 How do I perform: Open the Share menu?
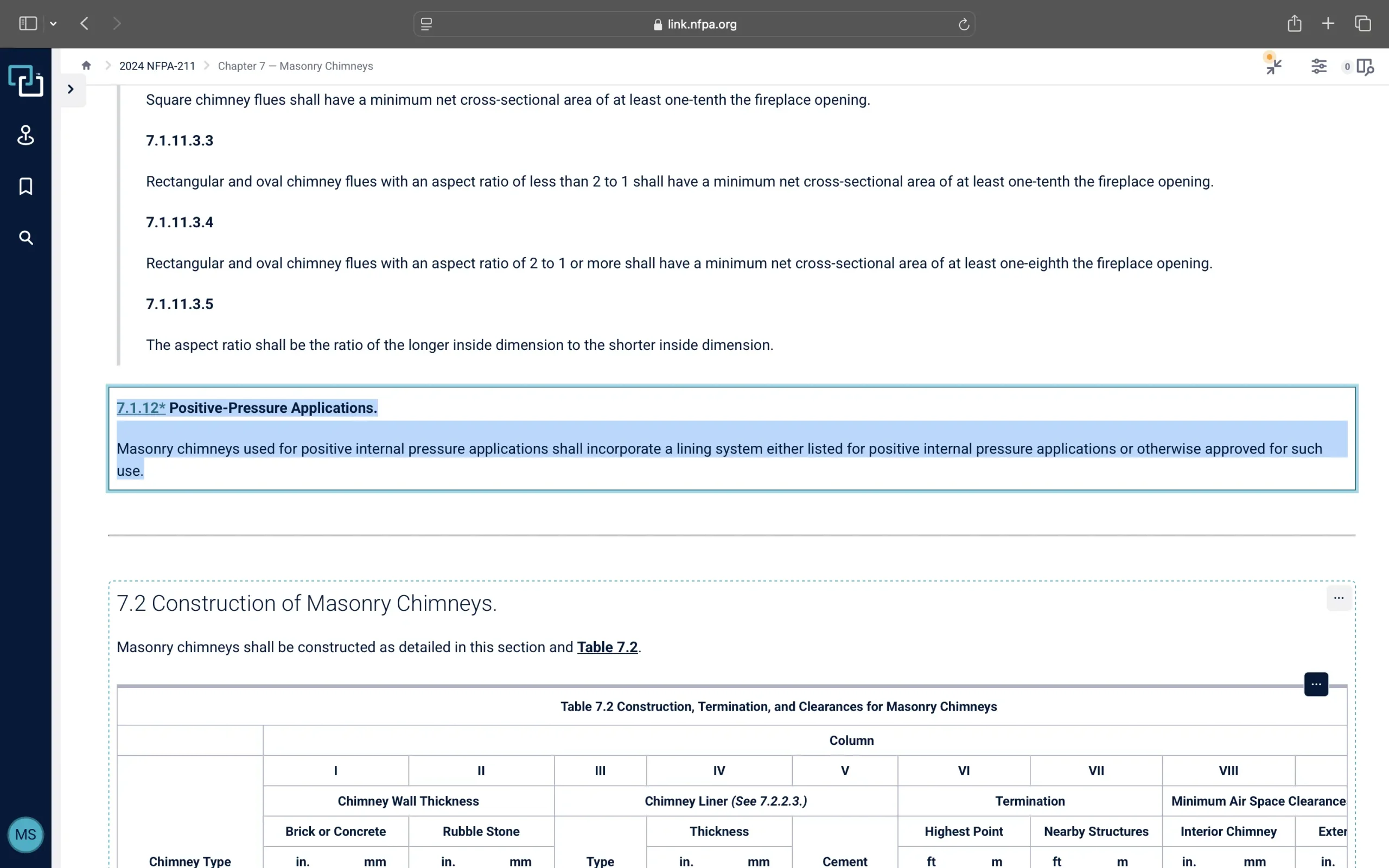[x=1294, y=23]
